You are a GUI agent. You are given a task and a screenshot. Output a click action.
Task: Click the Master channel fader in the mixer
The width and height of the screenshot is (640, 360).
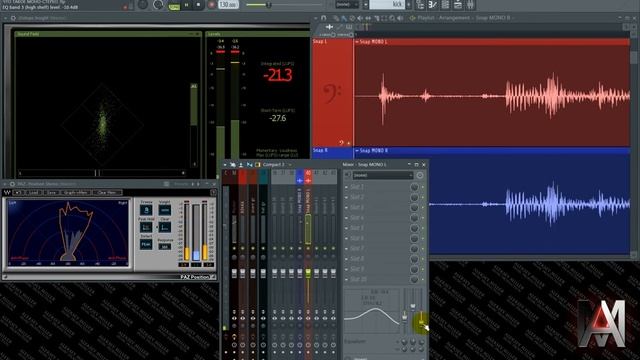point(234,273)
